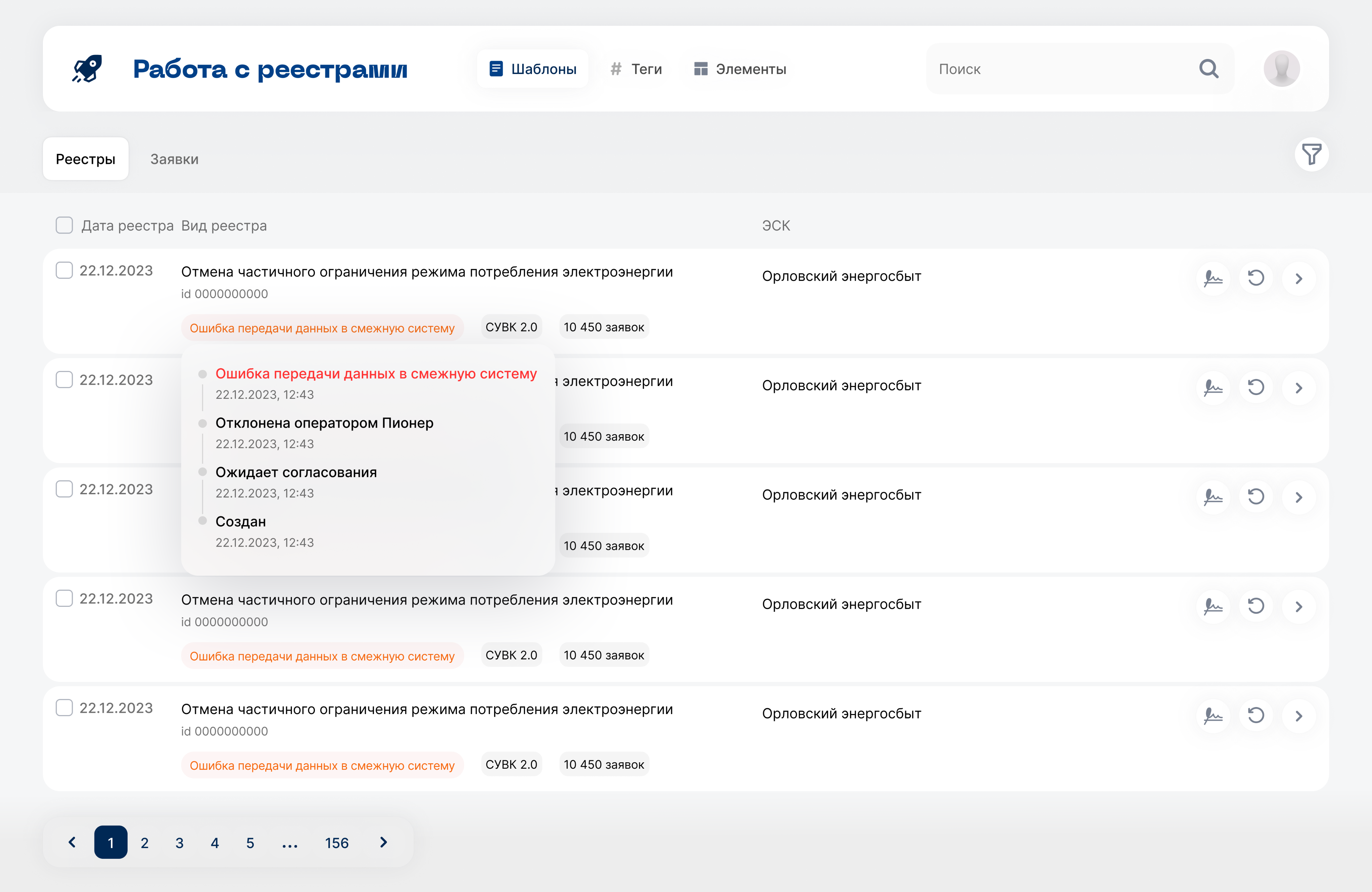Toggle the select-all header checkbox

point(64,226)
